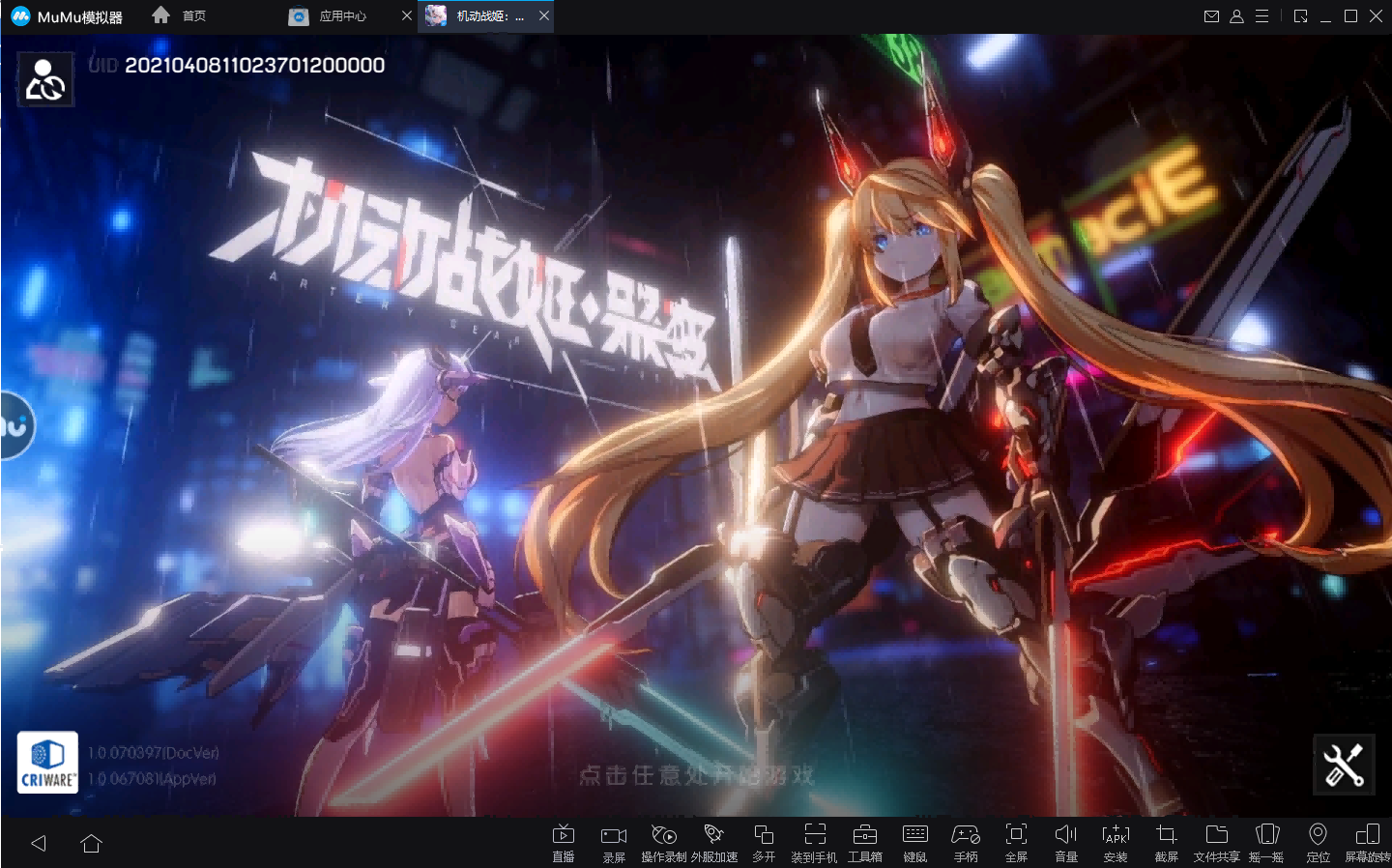Screen dimensions: 1392x868
Task: Click 装到手机 install to phone
Action: tap(815, 843)
